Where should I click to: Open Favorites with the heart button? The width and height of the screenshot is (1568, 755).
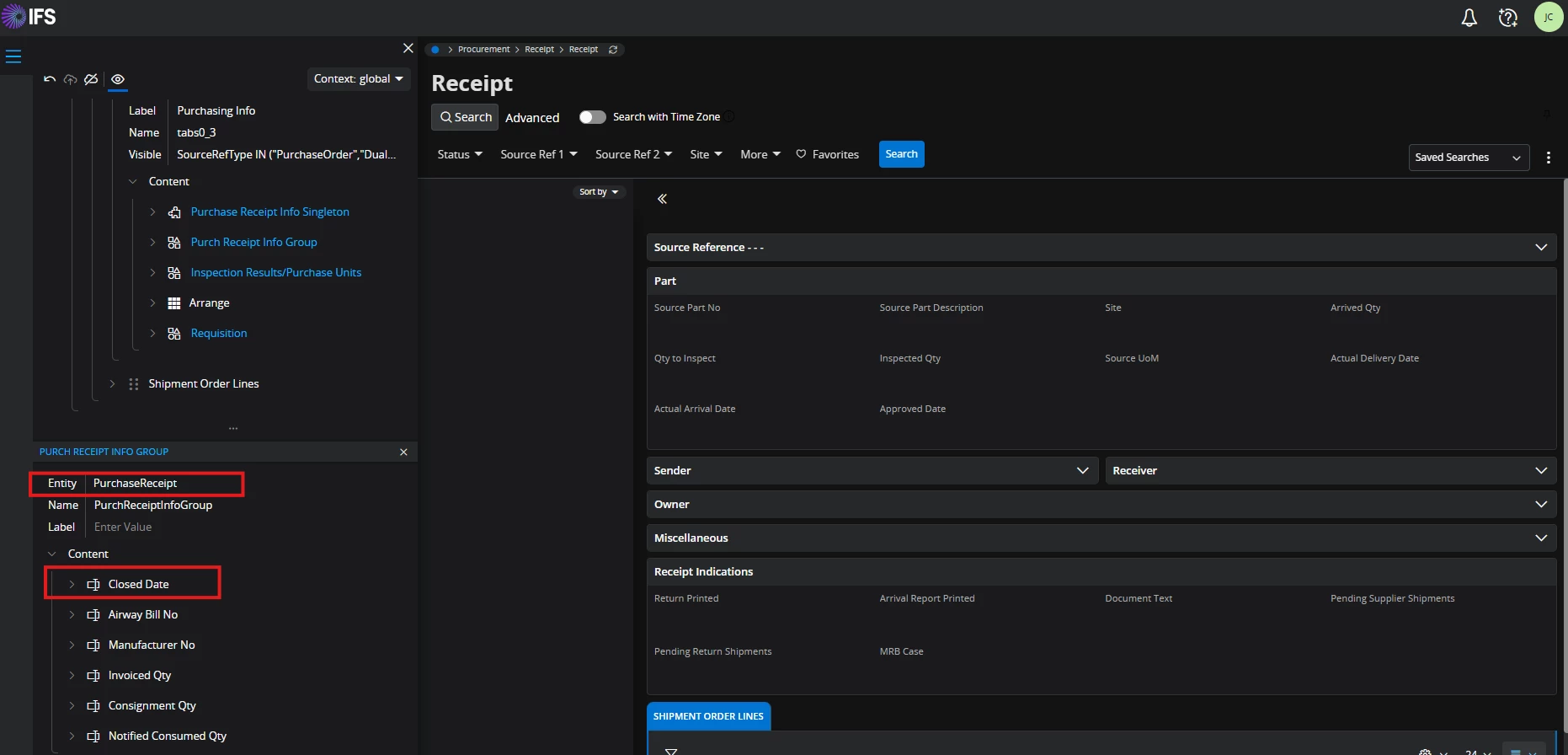coord(828,154)
